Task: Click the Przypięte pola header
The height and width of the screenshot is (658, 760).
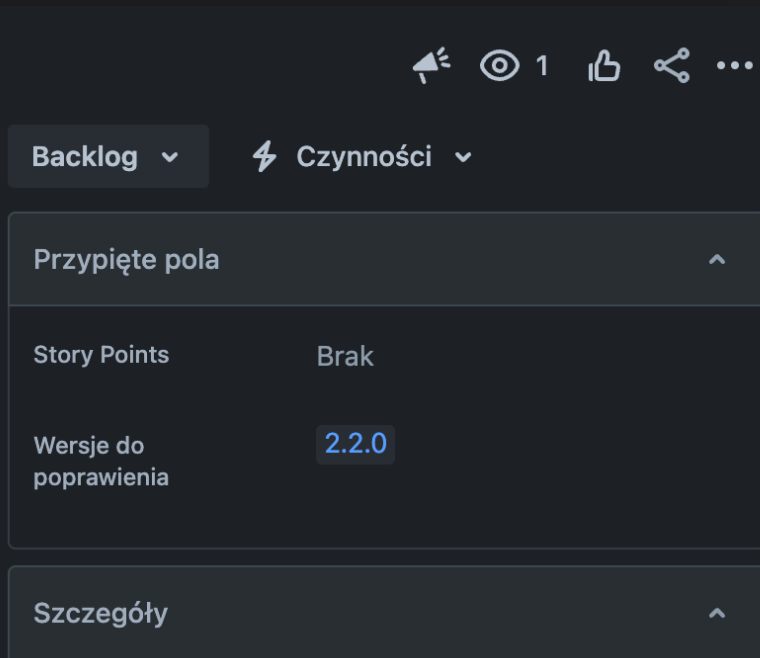Action: coord(127,260)
